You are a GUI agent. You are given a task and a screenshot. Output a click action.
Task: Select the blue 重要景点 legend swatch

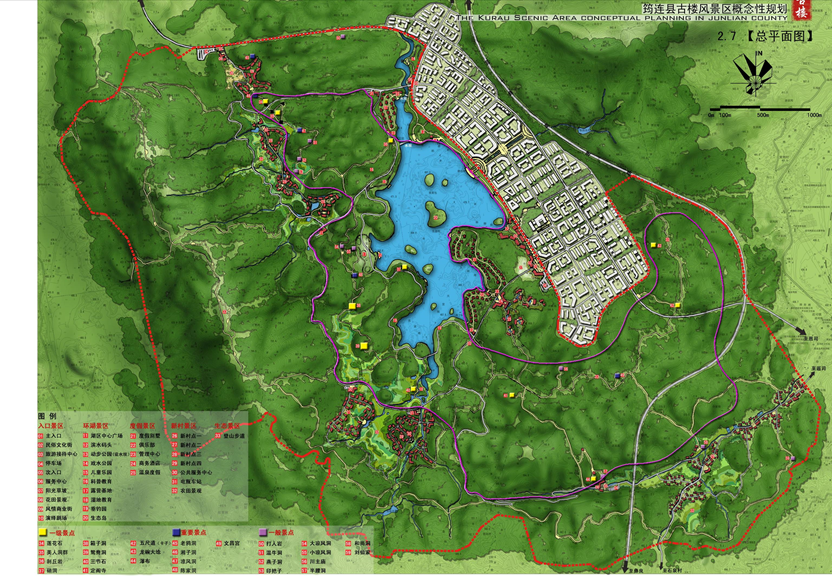[175, 533]
